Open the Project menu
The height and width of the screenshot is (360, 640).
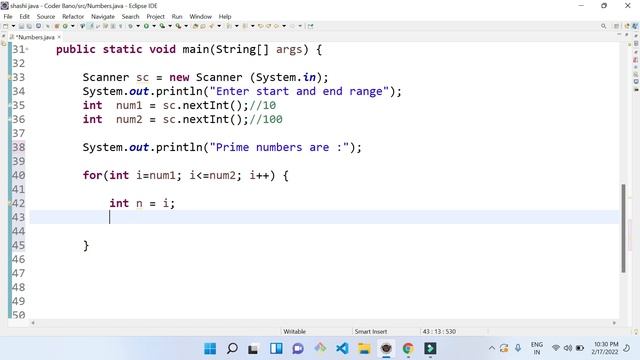155,16
